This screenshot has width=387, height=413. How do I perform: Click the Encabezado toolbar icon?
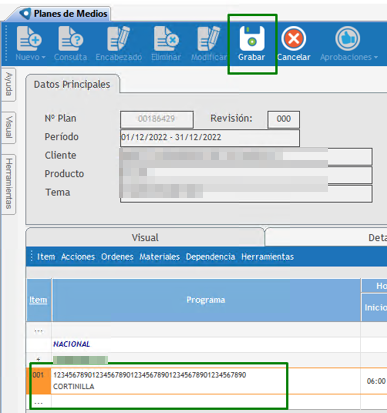click(x=118, y=39)
